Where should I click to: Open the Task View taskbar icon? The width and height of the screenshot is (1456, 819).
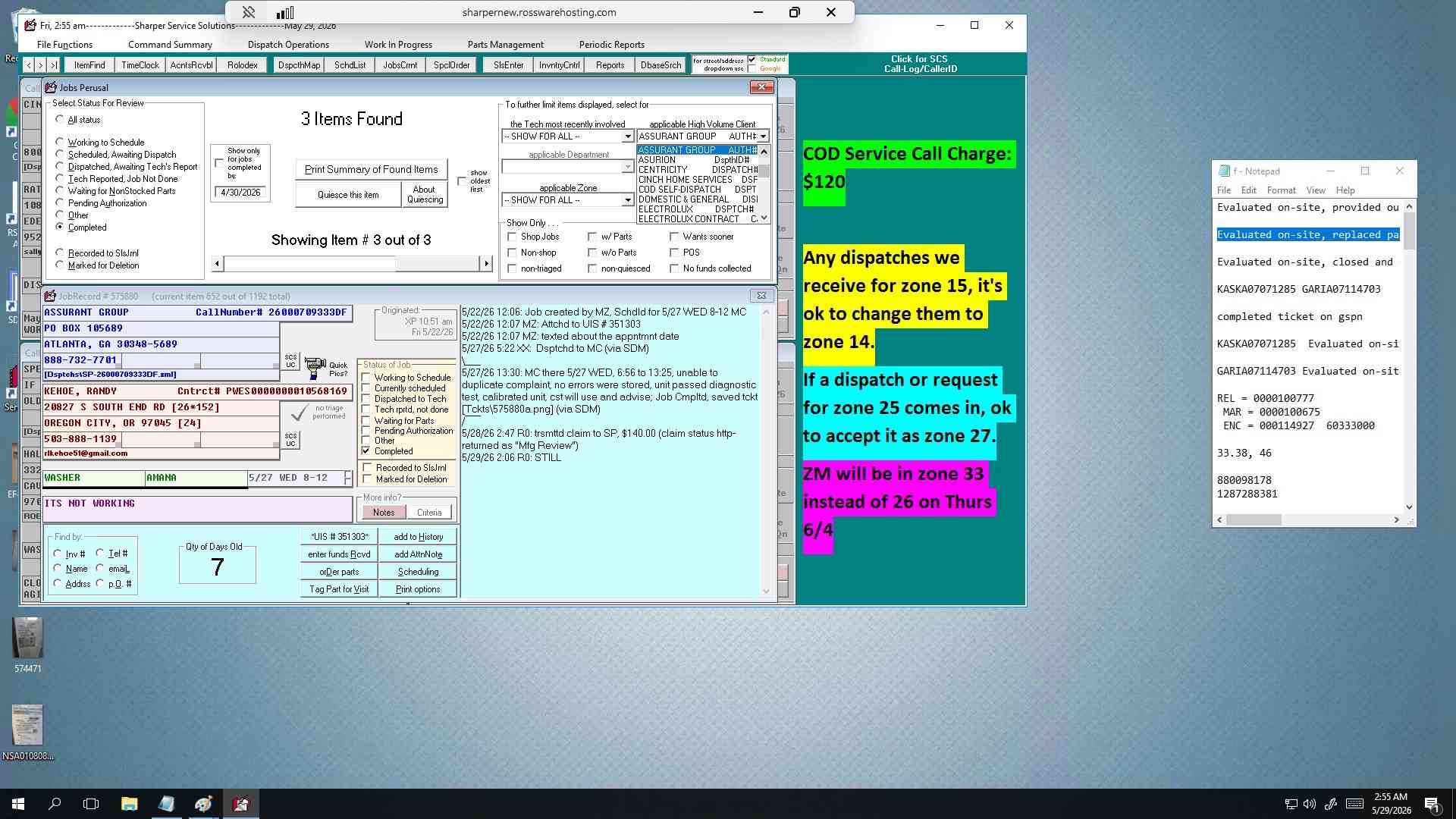[x=91, y=804]
